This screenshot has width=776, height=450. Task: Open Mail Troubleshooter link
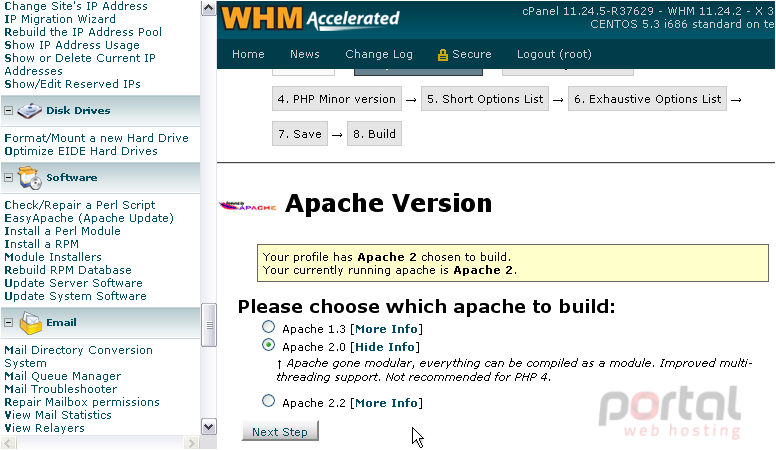[60, 389]
